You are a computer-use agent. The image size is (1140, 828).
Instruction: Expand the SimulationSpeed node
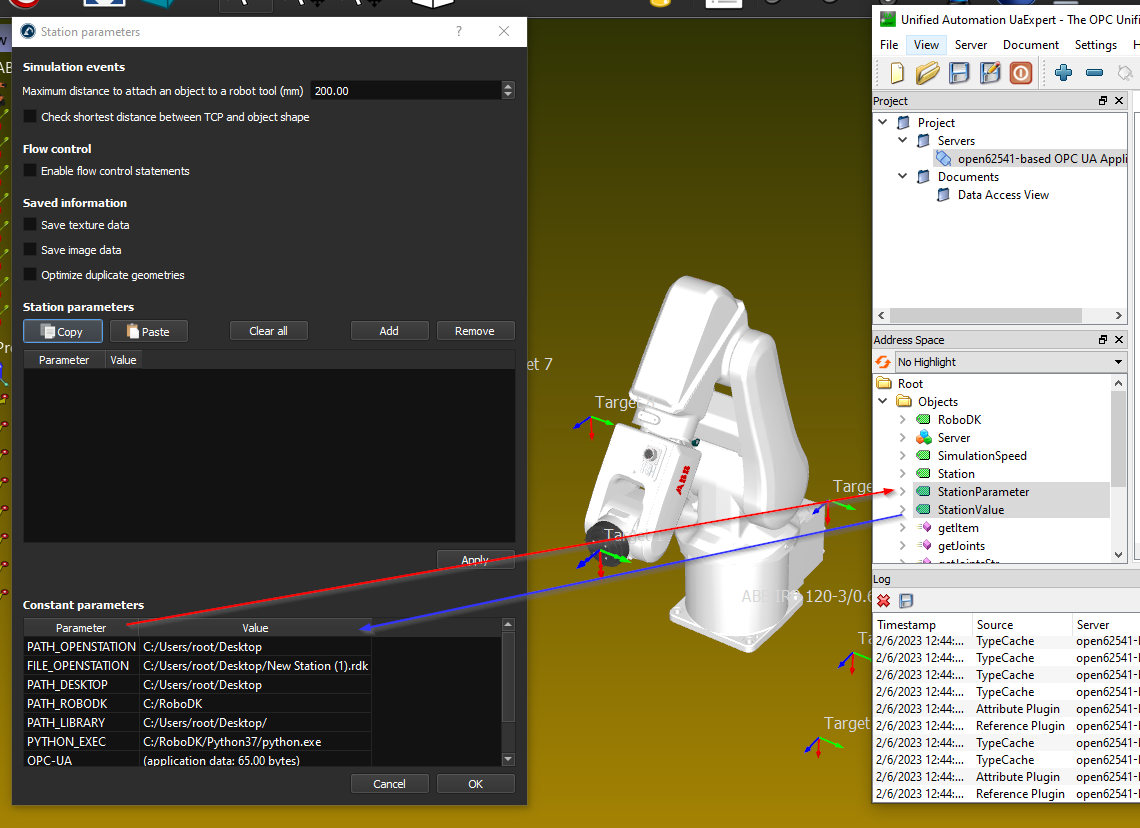[x=902, y=455]
